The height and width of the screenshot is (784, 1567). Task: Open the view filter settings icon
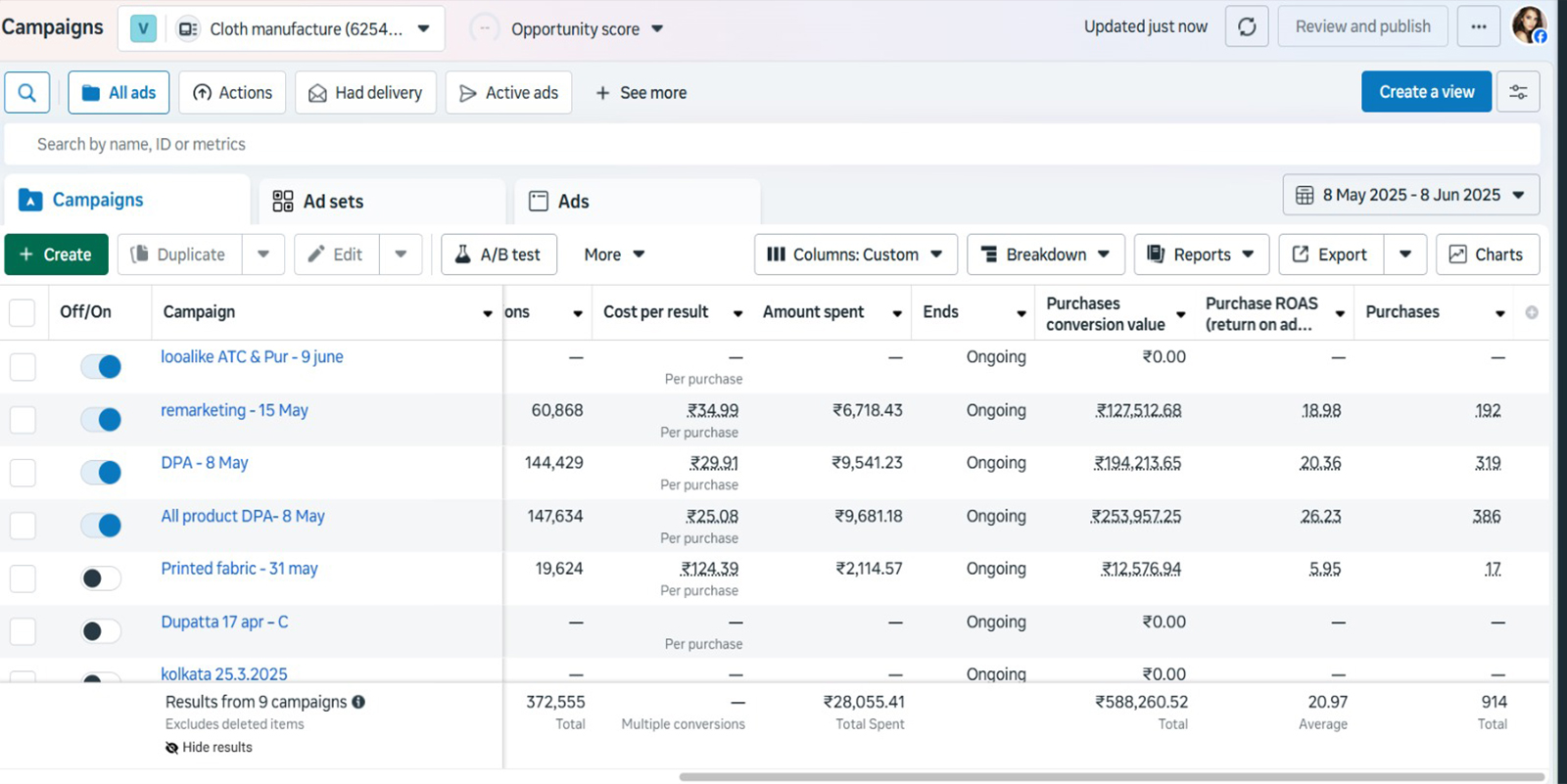tap(1518, 92)
